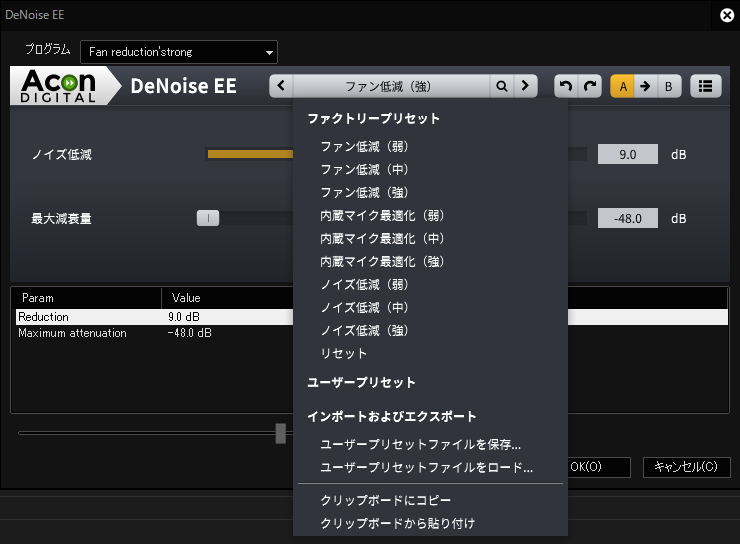Click the horizontal parameter slider thumb below the table
This screenshot has width=740, height=544.
pyautogui.click(x=280, y=433)
